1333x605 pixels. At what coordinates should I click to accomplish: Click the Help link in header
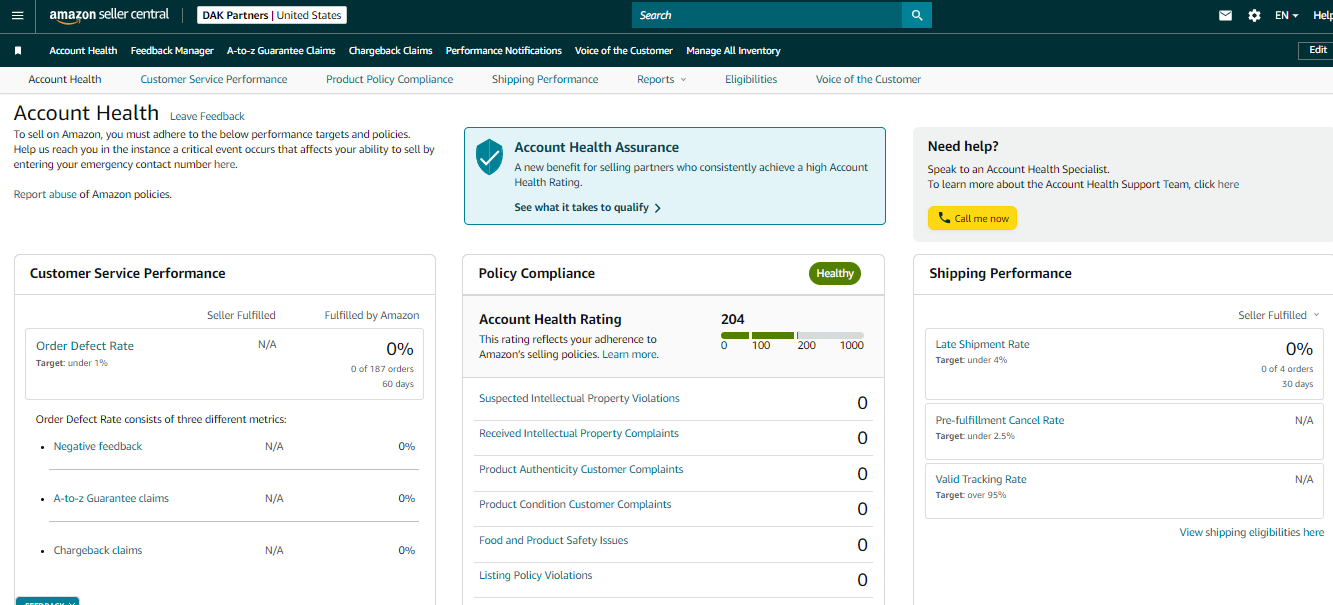tap(1322, 15)
